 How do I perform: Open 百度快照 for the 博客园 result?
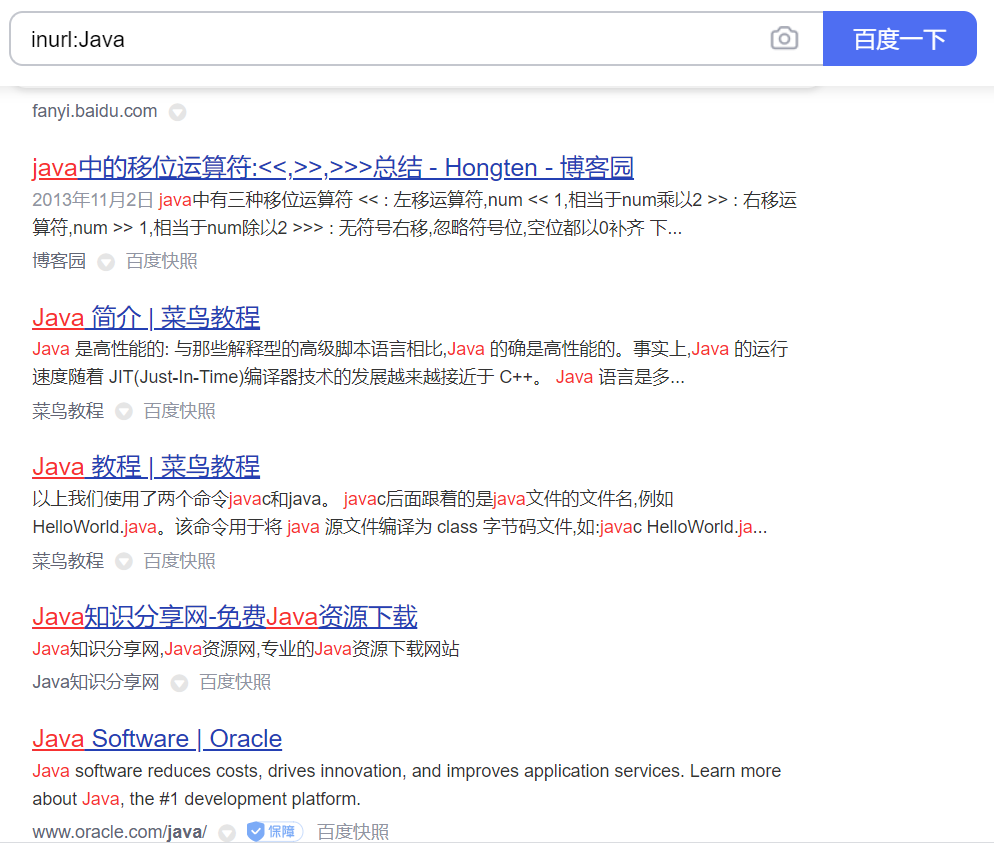point(162,261)
